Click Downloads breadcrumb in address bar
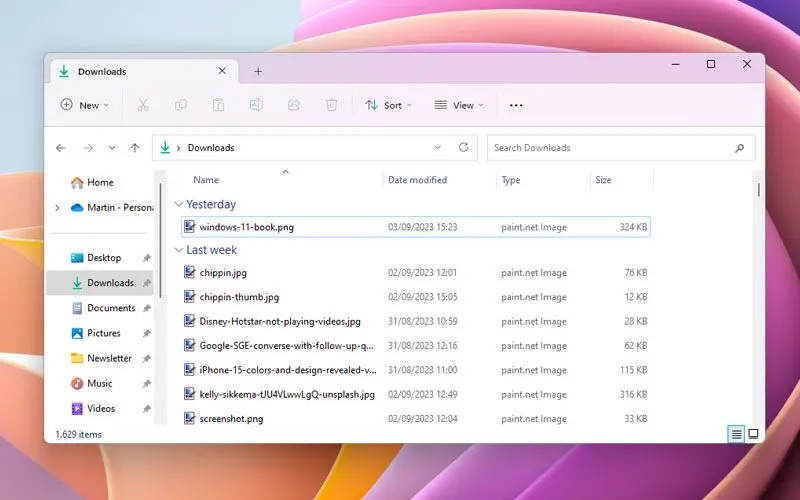Image resolution: width=800 pixels, height=500 pixels. coord(211,147)
